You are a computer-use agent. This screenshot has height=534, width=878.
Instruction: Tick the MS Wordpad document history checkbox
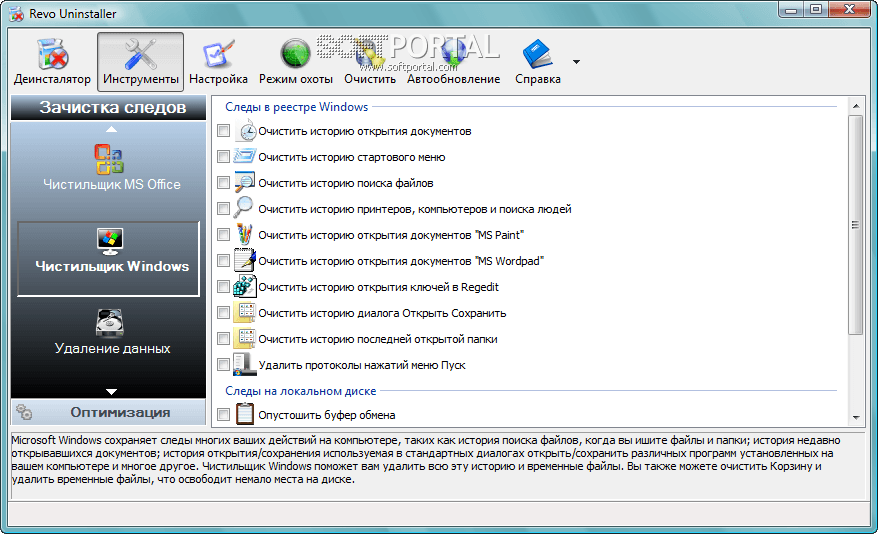(x=223, y=261)
